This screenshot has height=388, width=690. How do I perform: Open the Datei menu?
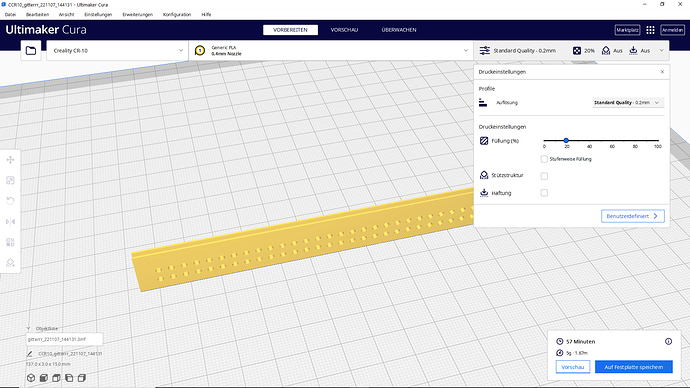pyautogui.click(x=10, y=15)
